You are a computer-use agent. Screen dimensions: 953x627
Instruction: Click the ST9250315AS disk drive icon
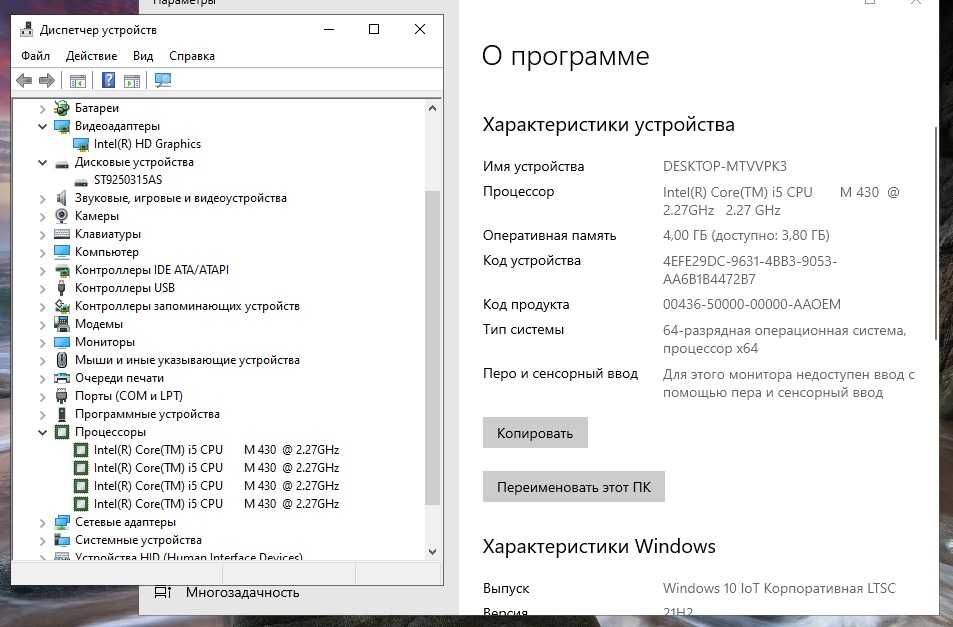point(81,181)
